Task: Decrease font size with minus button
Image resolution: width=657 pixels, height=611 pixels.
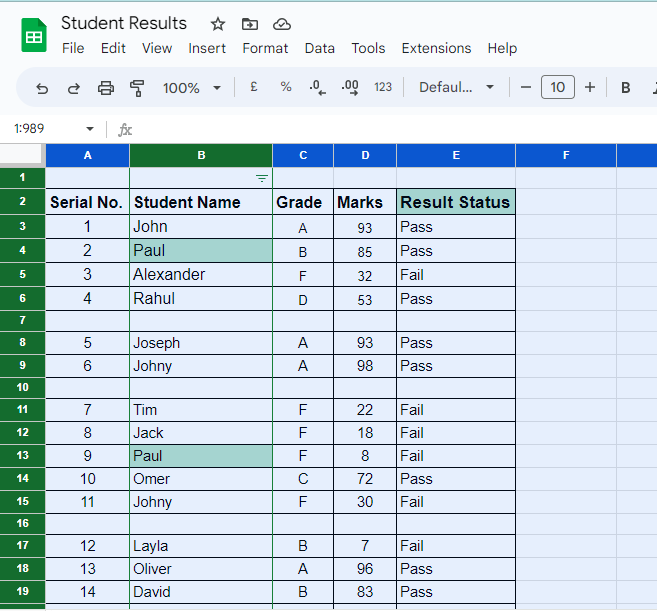Action: pyautogui.click(x=526, y=88)
